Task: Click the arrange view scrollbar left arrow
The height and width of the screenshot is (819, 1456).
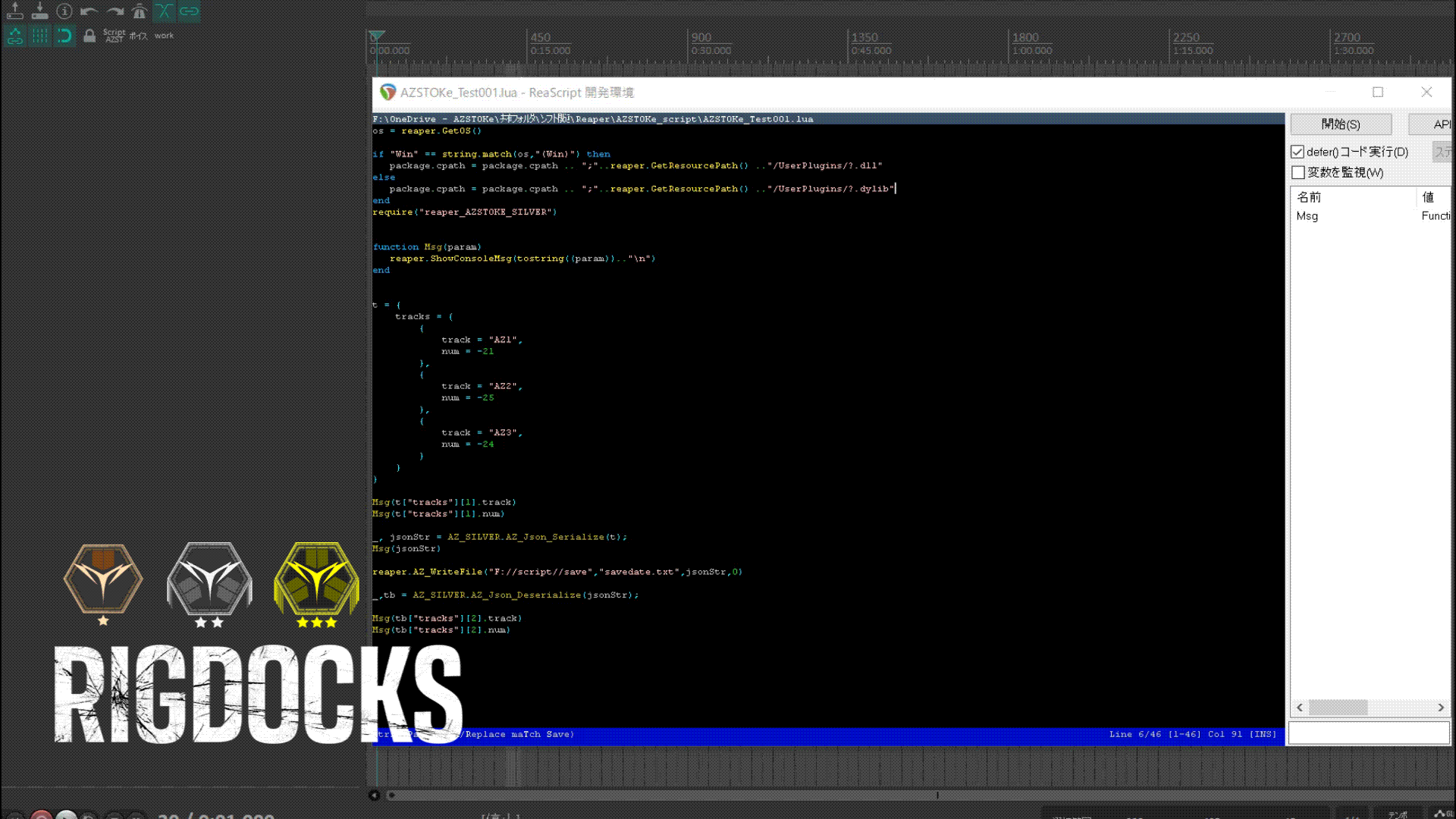Action: click(375, 795)
